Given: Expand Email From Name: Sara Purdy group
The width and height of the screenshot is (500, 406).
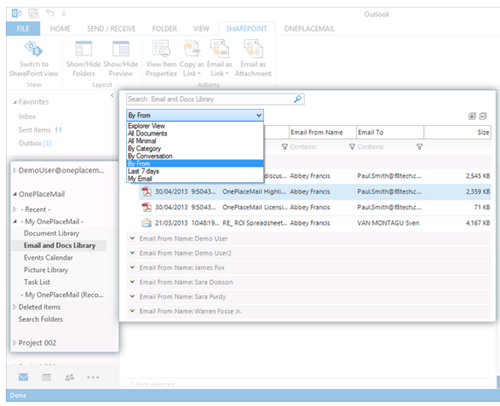Looking at the screenshot, I should point(132,296).
